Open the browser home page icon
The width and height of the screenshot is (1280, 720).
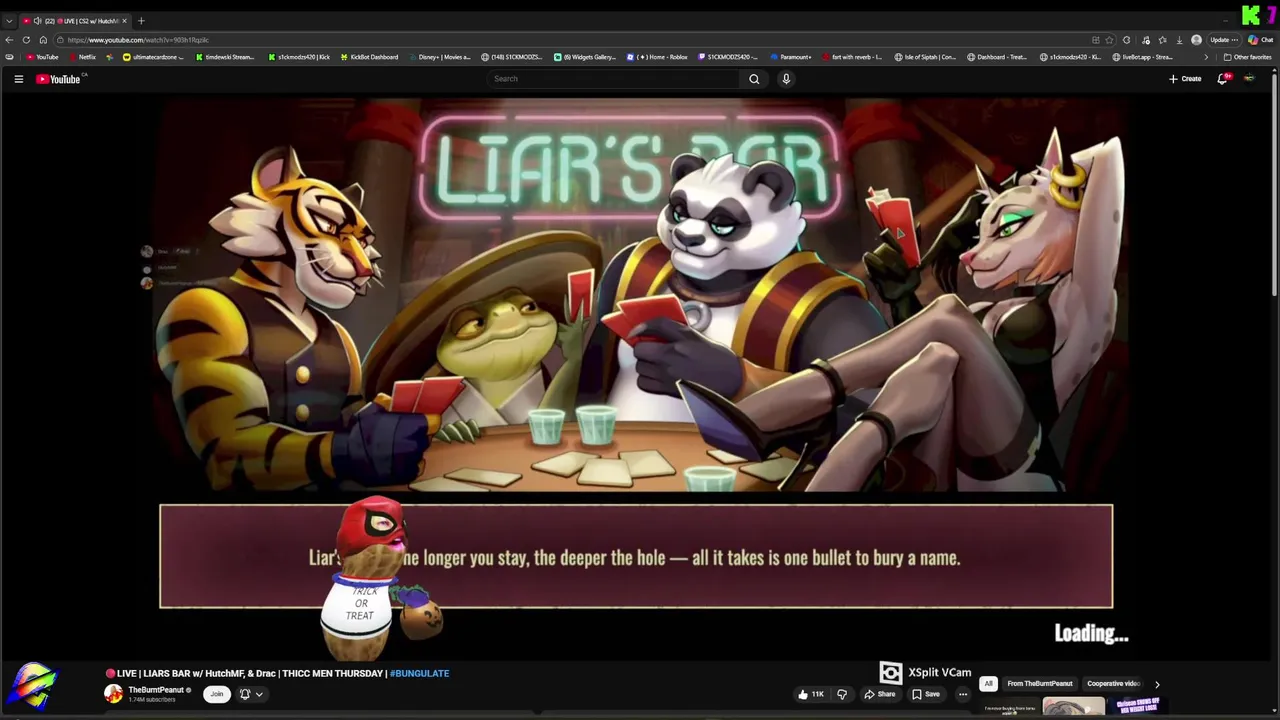tap(43, 40)
